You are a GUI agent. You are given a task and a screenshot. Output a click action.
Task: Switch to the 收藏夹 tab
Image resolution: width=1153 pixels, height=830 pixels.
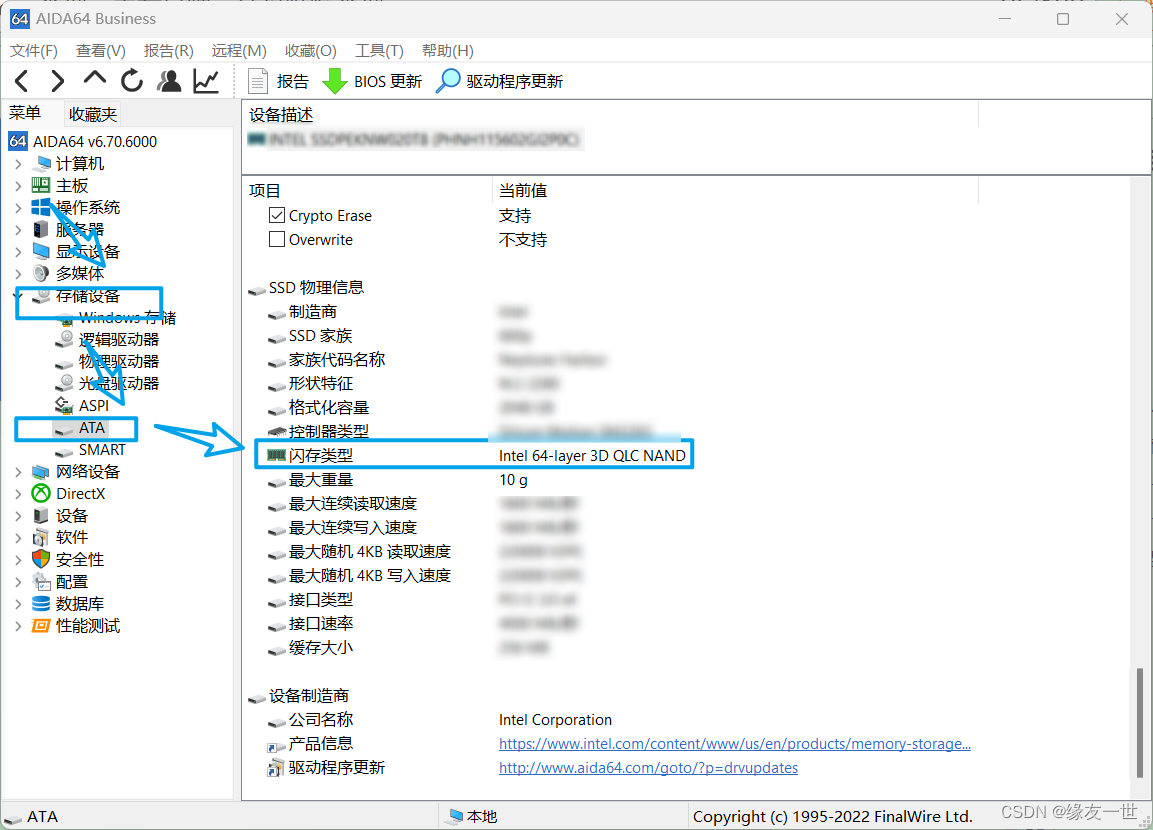point(93,113)
